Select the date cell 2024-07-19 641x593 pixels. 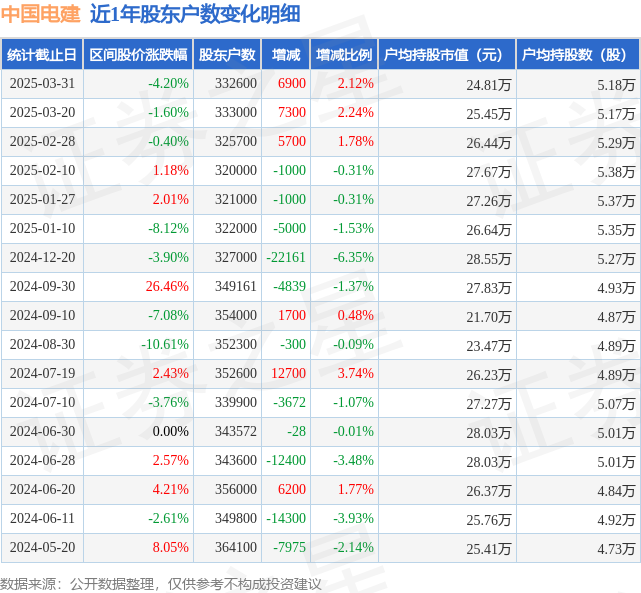coord(43,374)
